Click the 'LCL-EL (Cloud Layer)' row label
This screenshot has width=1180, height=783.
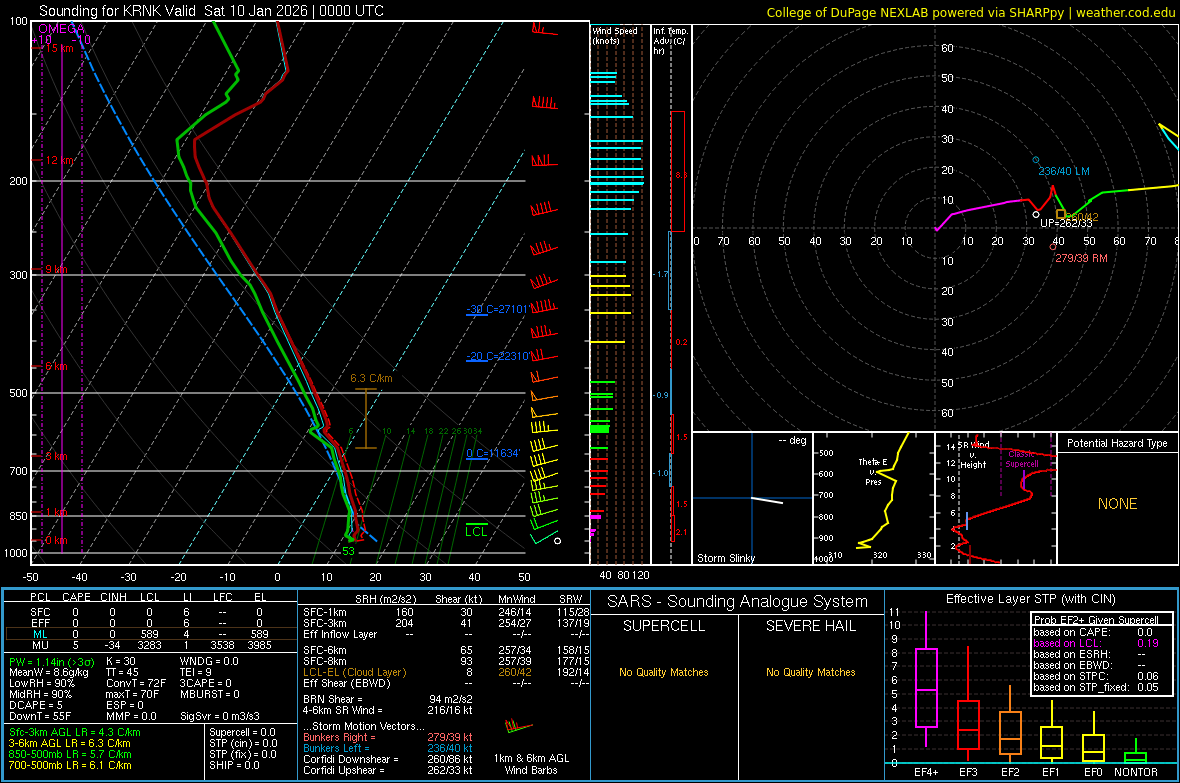click(354, 672)
